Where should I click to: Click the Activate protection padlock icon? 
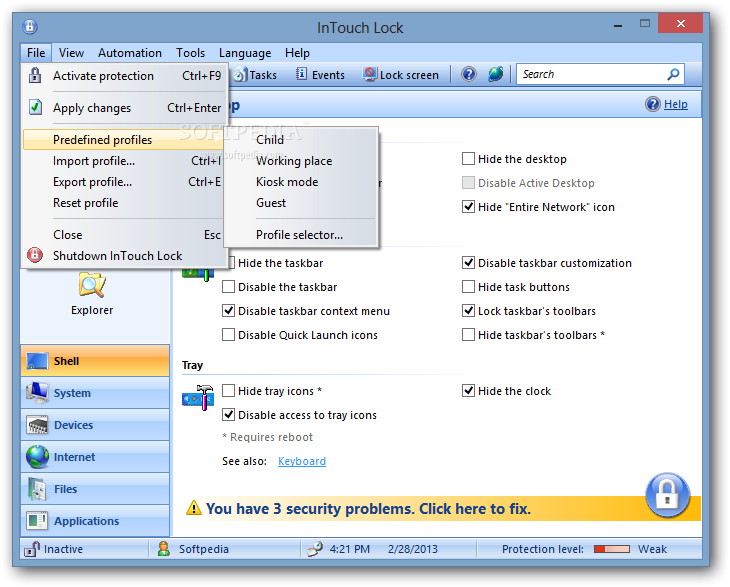[35, 75]
